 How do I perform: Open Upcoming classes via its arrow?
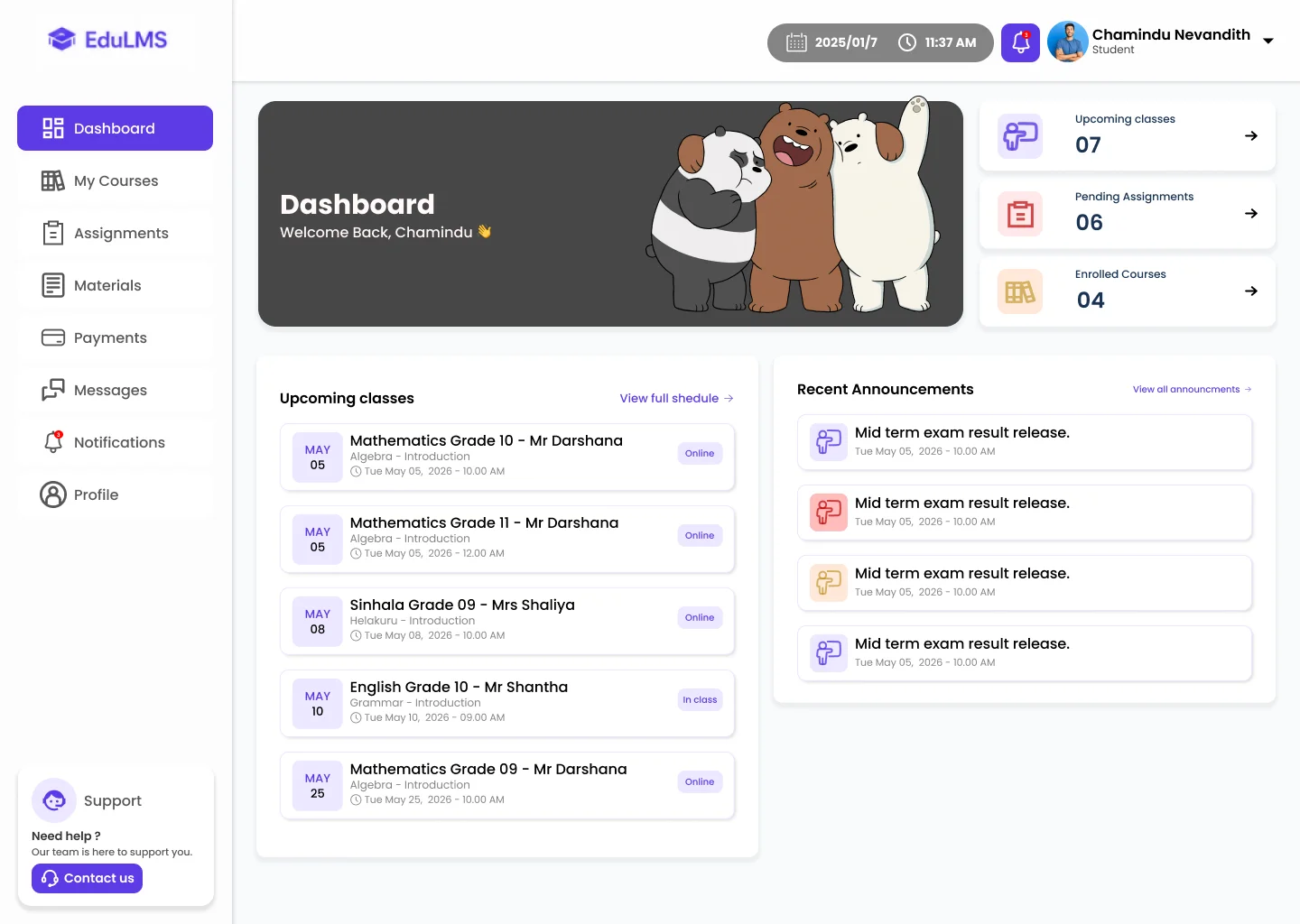[1251, 136]
